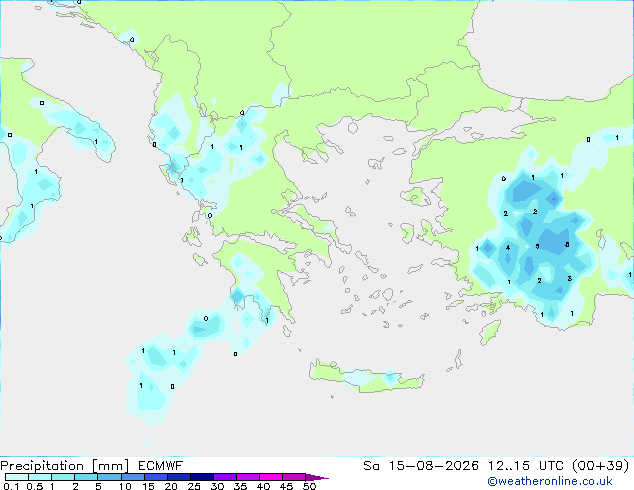Screen dimensions: 634x490
Task: Click legend scale label "35"
Action: 240,486
